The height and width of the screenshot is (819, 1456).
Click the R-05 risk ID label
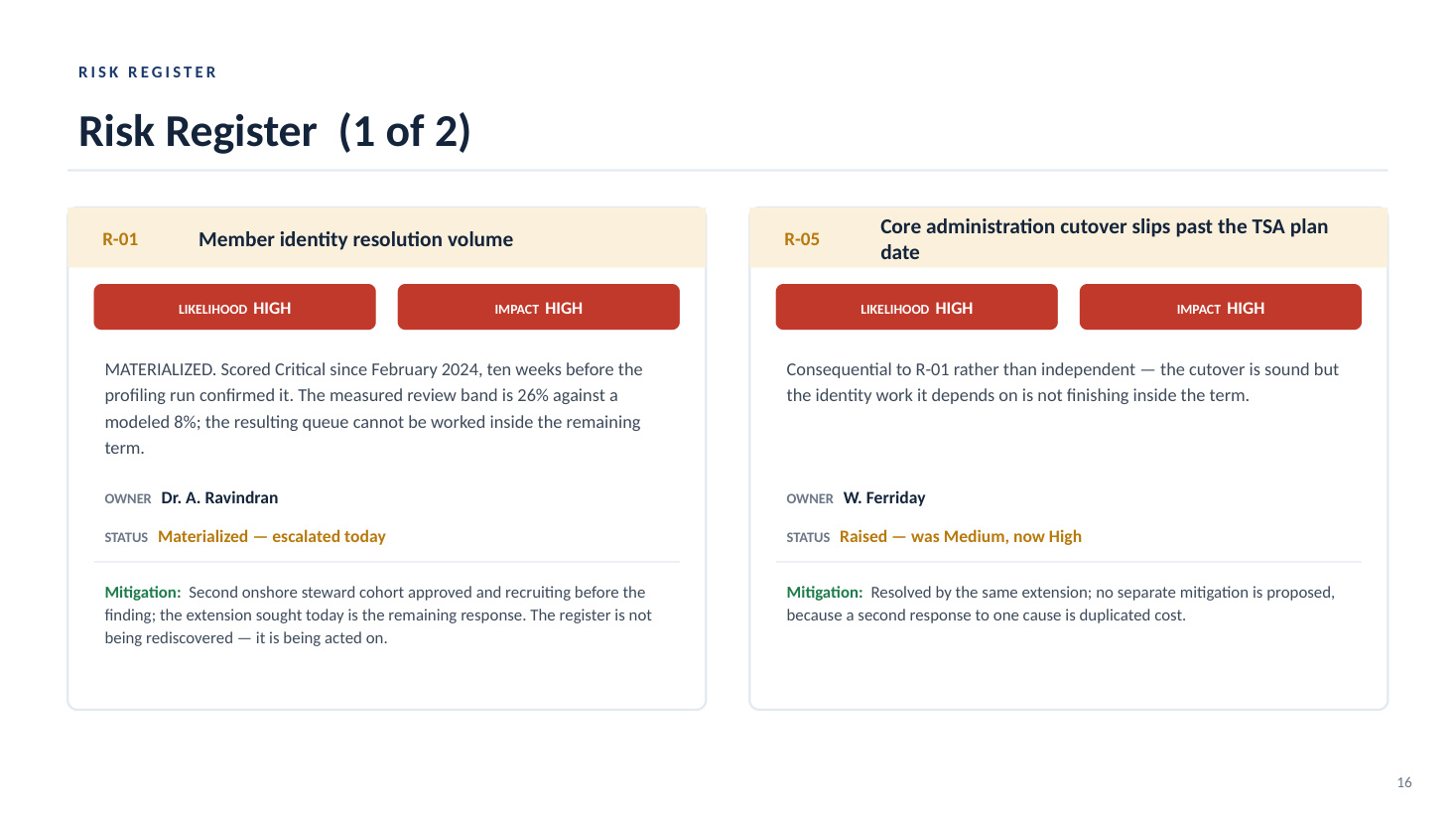click(x=802, y=239)
